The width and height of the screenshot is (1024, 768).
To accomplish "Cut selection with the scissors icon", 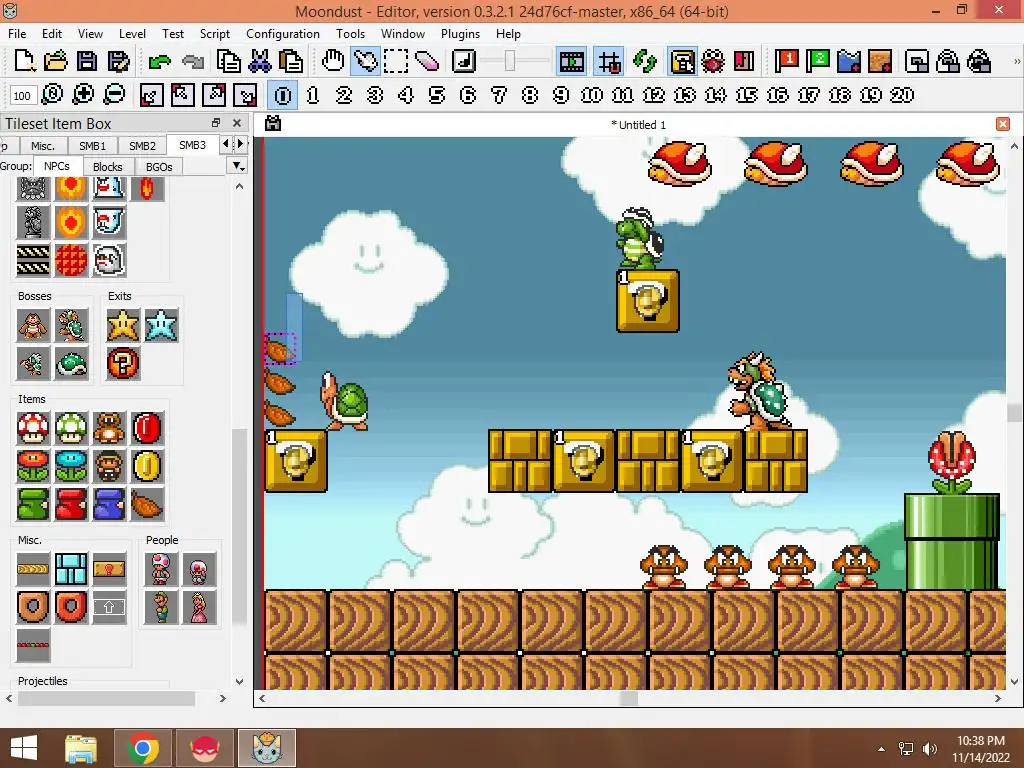I will tap(260, 61).
